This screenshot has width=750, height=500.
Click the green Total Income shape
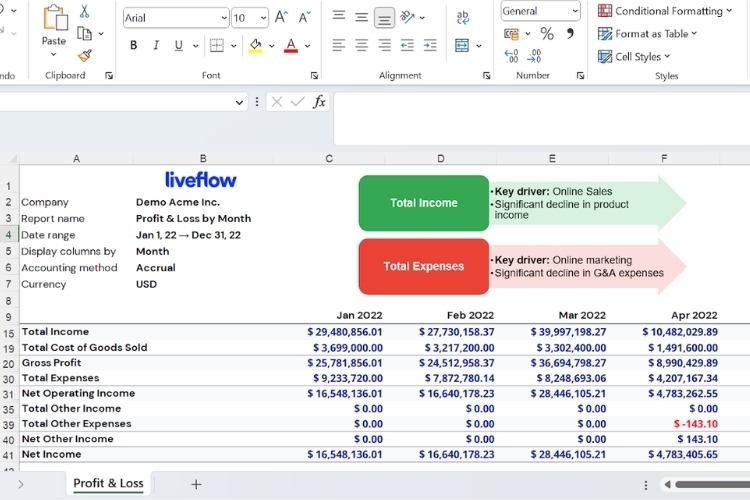pyautogui.click(x=424, y=203)
